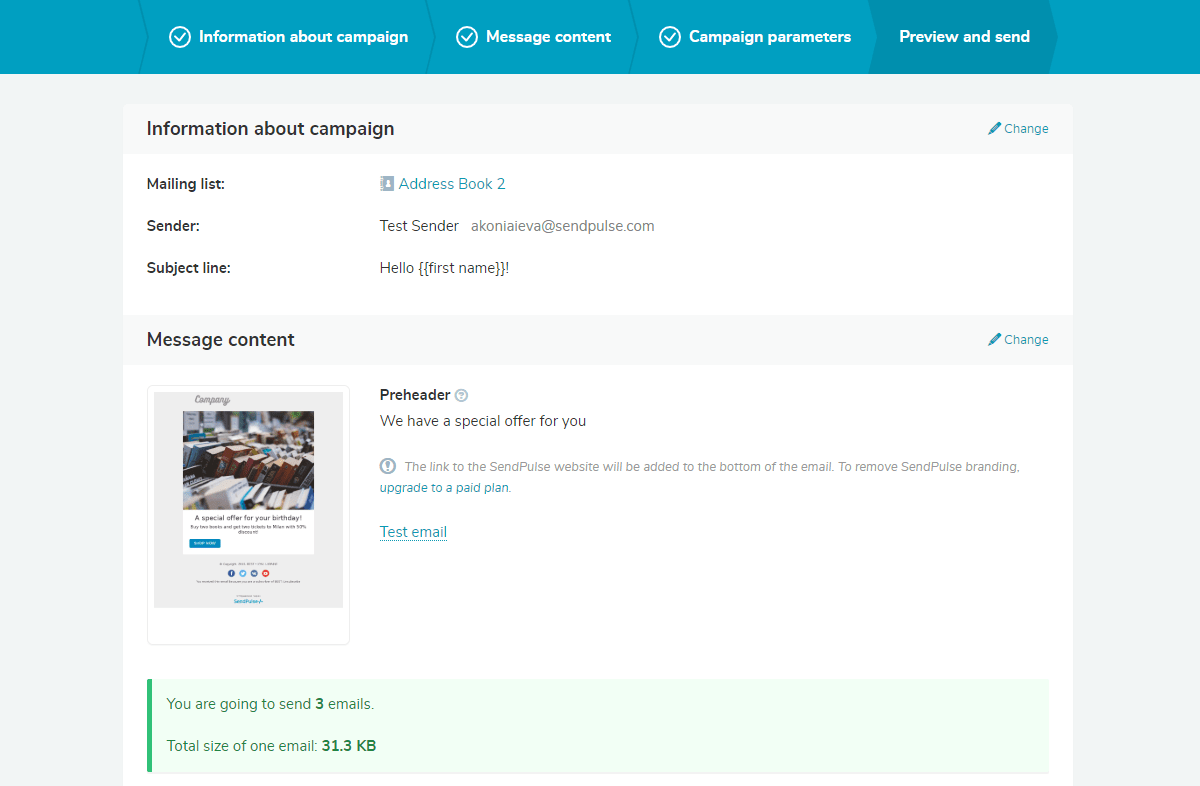Click the Total size 31.3 KB value
1200x786 pixels.
click(349, 746)
